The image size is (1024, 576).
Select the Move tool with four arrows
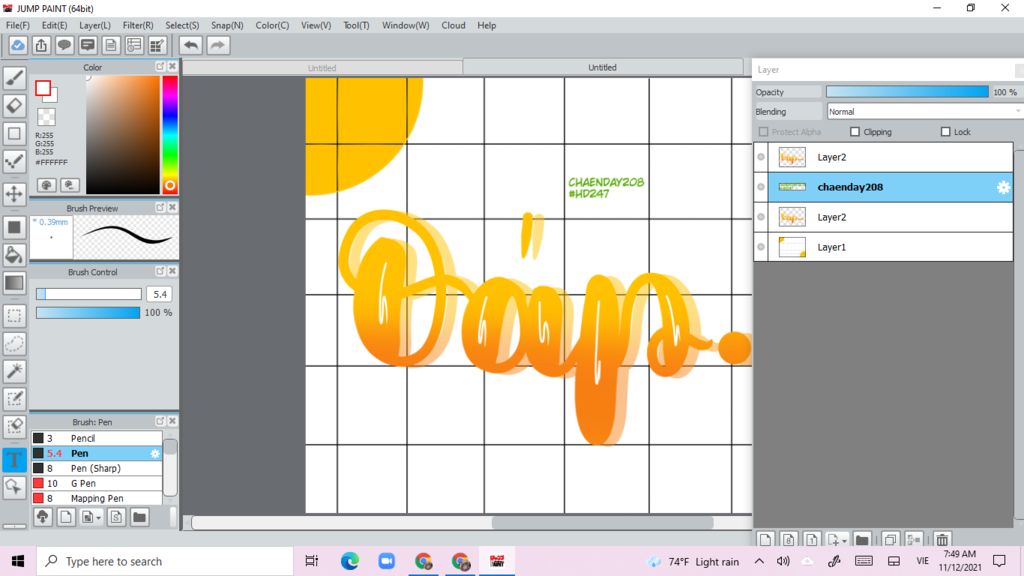pyautogui.click(x=14, y=194)
